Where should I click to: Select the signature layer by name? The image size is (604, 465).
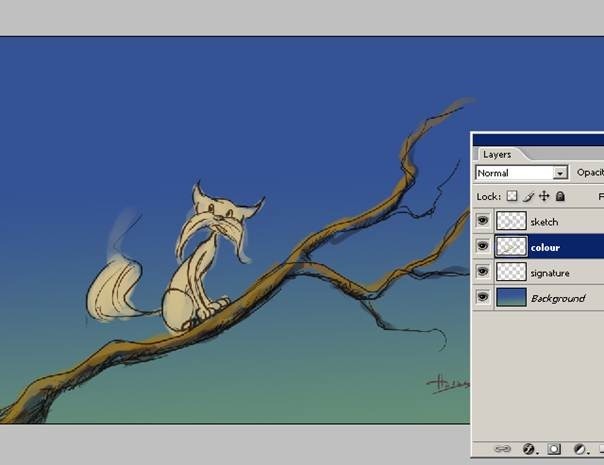550,273
